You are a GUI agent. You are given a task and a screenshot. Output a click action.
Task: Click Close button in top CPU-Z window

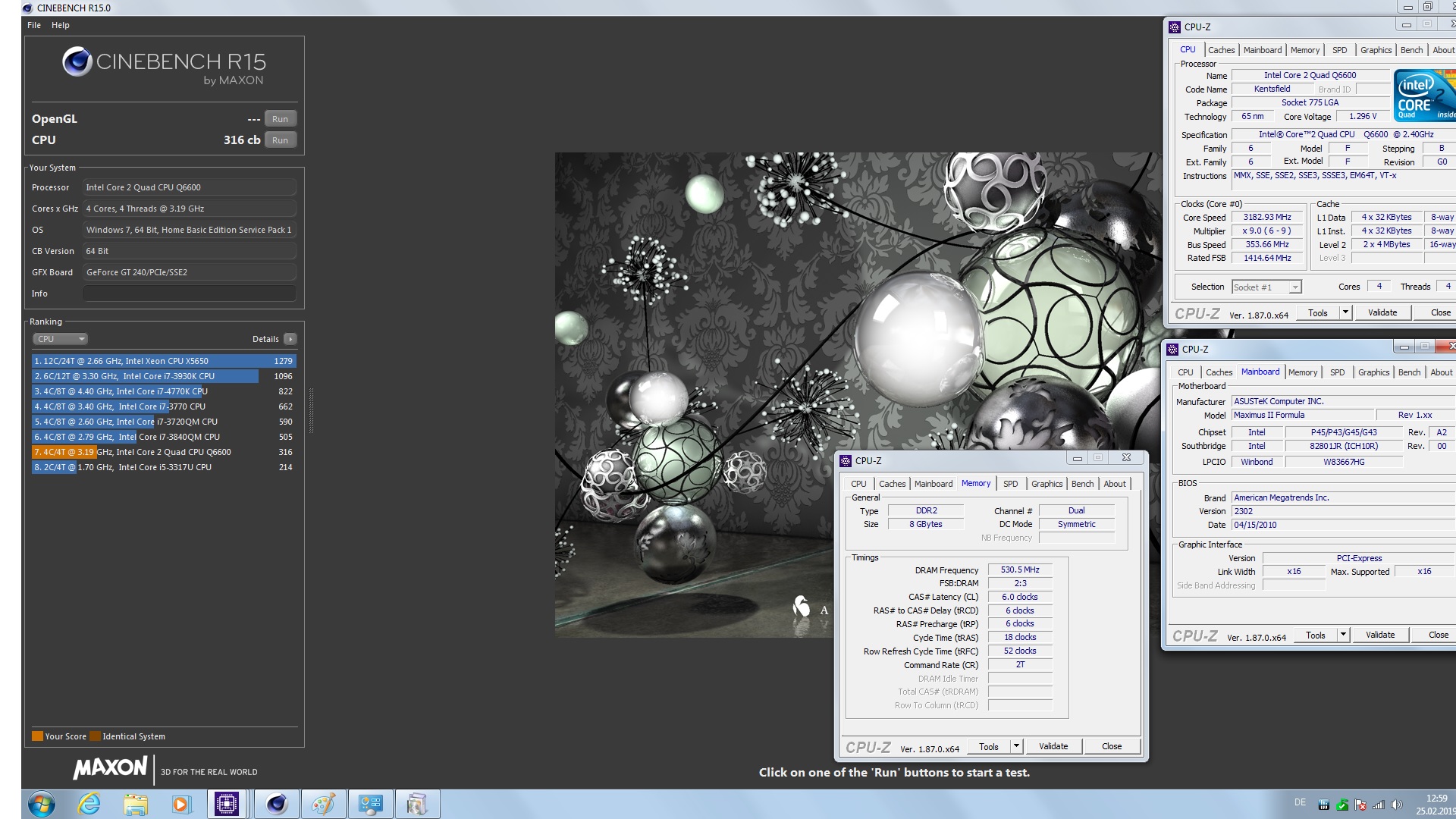1440,312
